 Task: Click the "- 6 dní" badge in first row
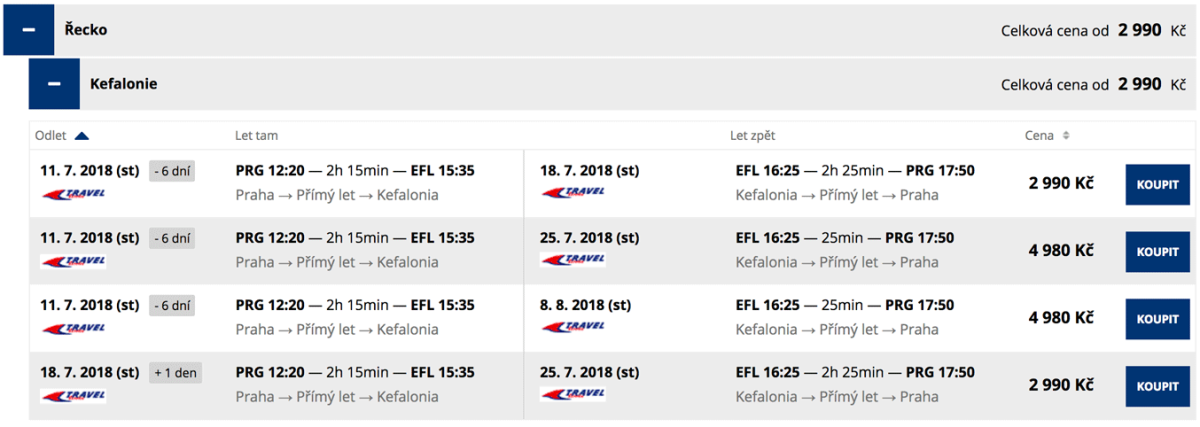[172, 171]
